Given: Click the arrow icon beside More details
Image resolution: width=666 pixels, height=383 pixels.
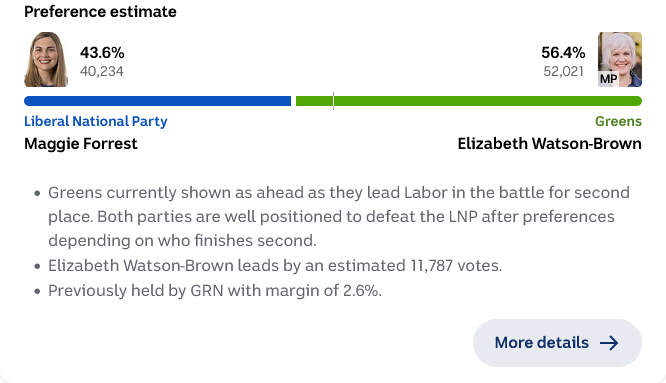Looking at the screenshot, I should pos(609,343).
